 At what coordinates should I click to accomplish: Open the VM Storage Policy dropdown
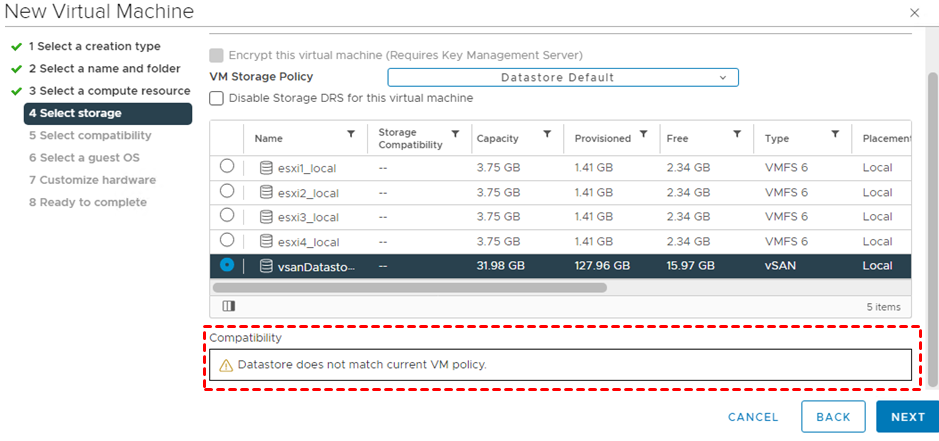pyautogui.click(x=563, y=77)
